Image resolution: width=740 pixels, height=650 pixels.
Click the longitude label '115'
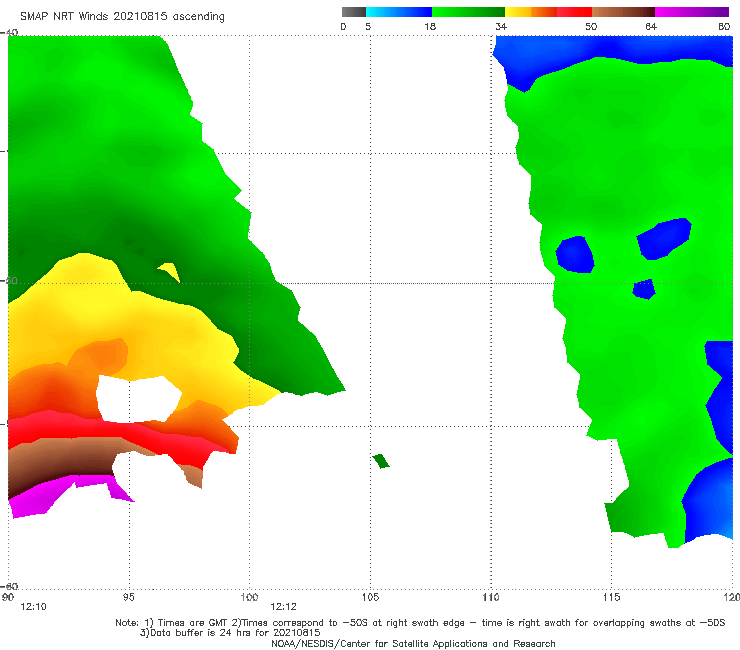612,598
